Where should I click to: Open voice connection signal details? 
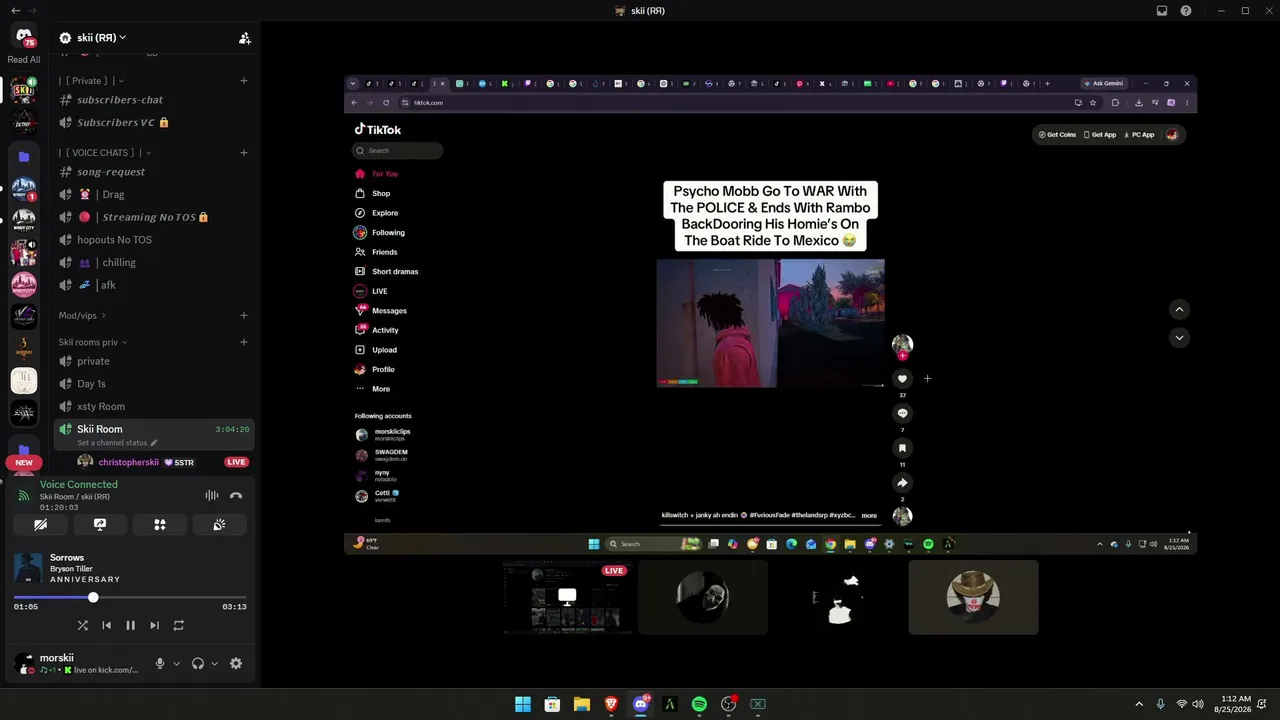(24, 495)
